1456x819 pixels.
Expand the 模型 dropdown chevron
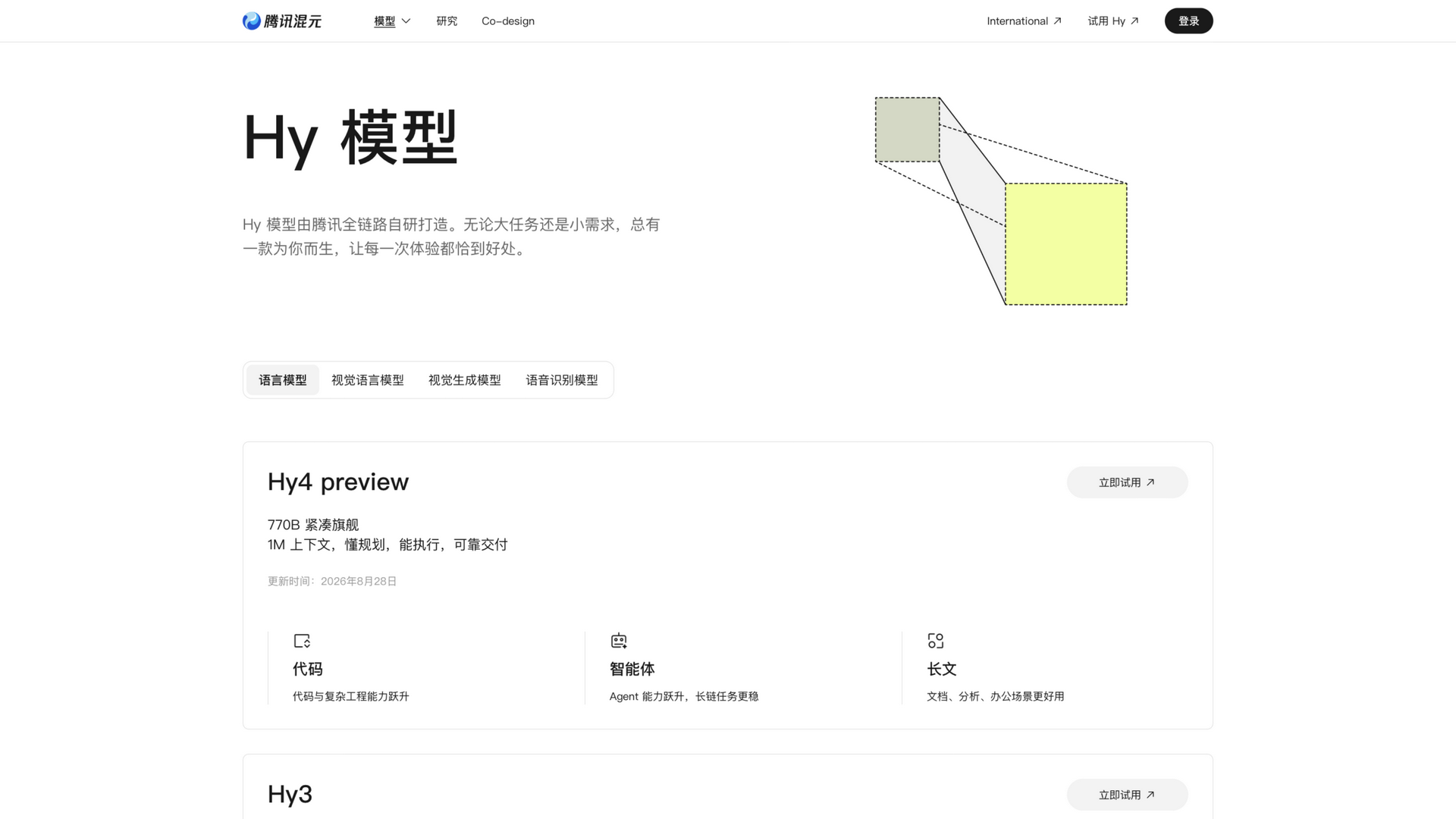click(406, 21)
